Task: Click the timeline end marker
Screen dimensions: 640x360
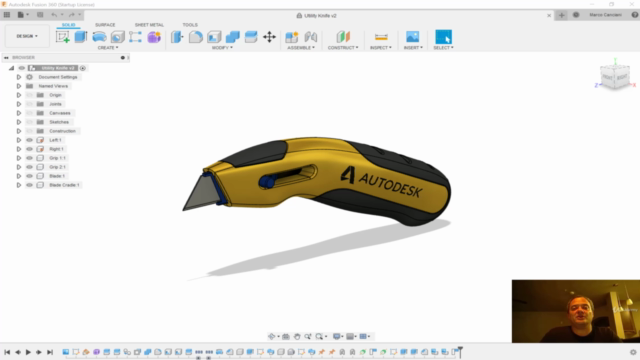Action: (460, 351)
